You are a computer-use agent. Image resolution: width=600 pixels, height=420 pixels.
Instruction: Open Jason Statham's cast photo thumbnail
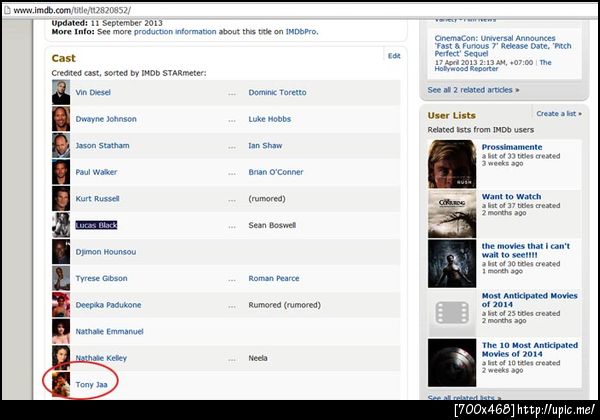61,145
